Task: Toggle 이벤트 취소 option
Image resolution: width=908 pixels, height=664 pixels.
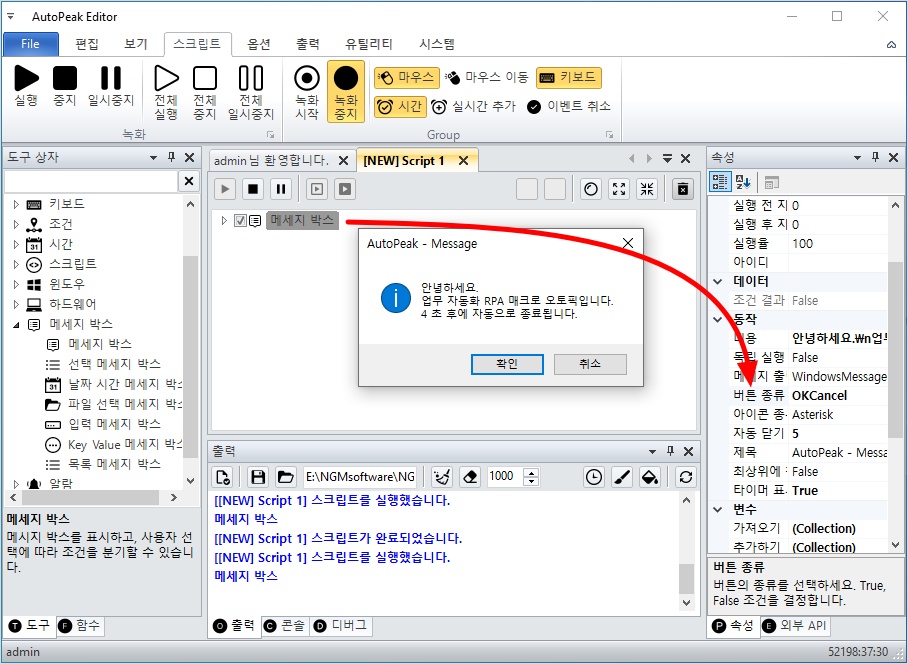Action: coord(569,107)
